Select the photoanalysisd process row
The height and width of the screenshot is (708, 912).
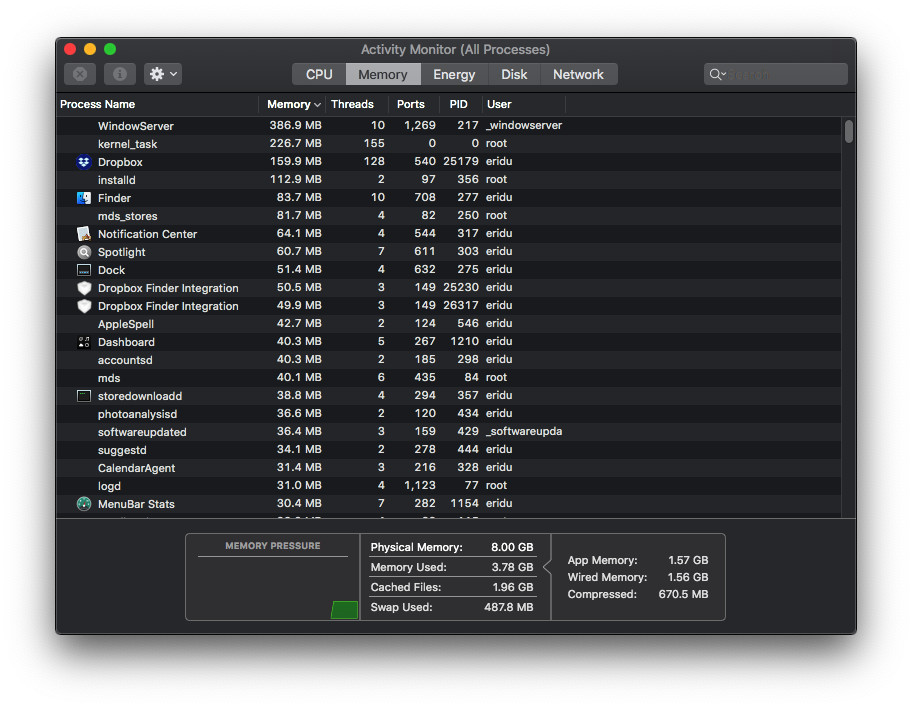tap(448, 414)
